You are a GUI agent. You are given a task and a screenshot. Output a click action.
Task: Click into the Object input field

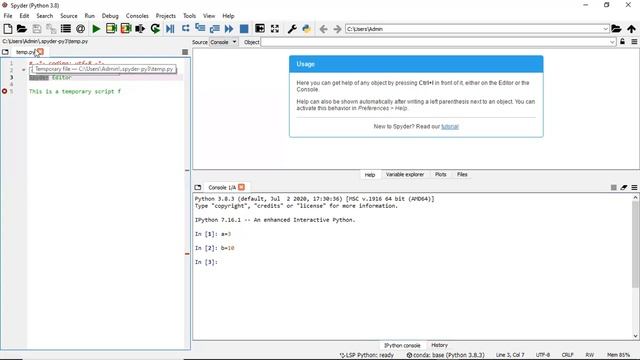tap(435, 42)
